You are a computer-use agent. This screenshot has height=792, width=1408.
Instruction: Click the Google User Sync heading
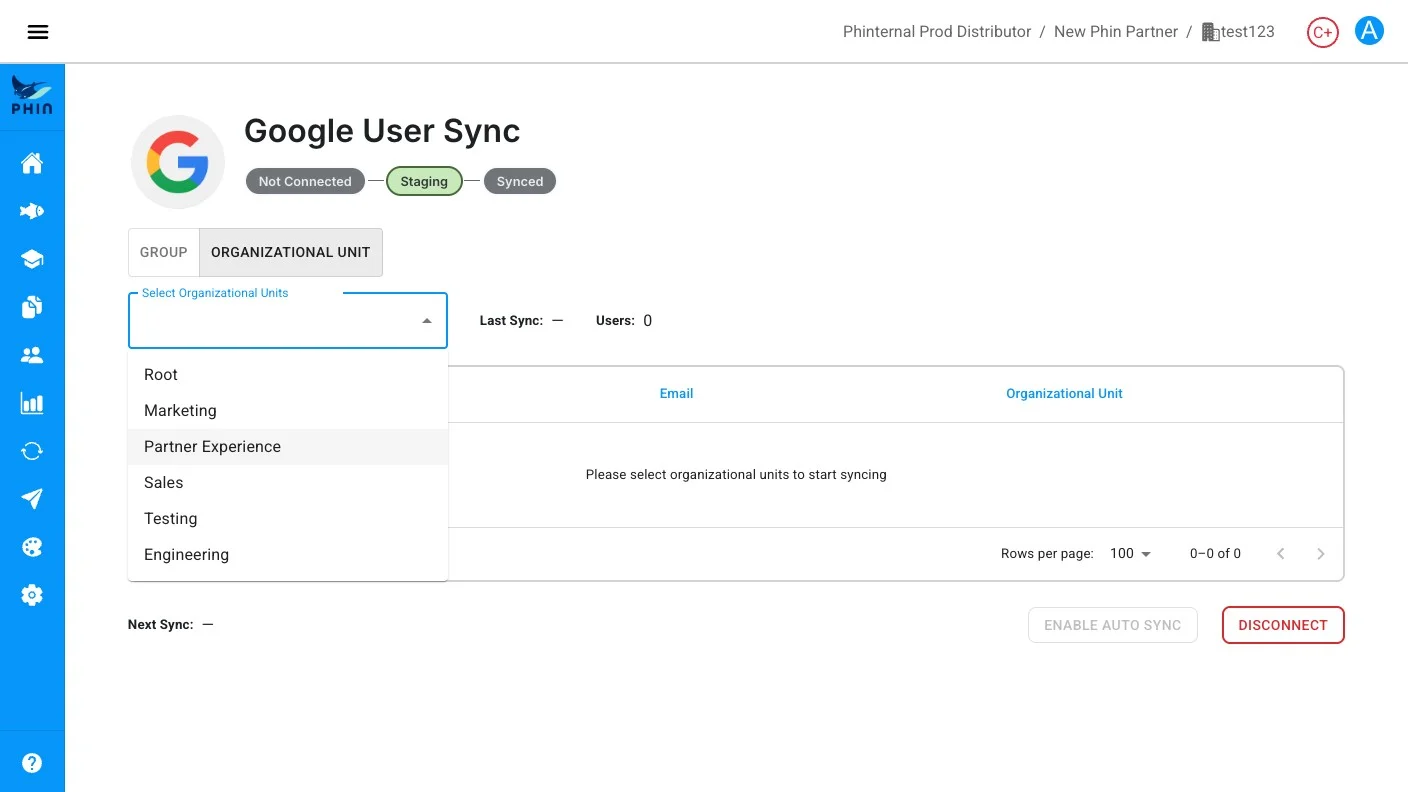click(382, 131)
